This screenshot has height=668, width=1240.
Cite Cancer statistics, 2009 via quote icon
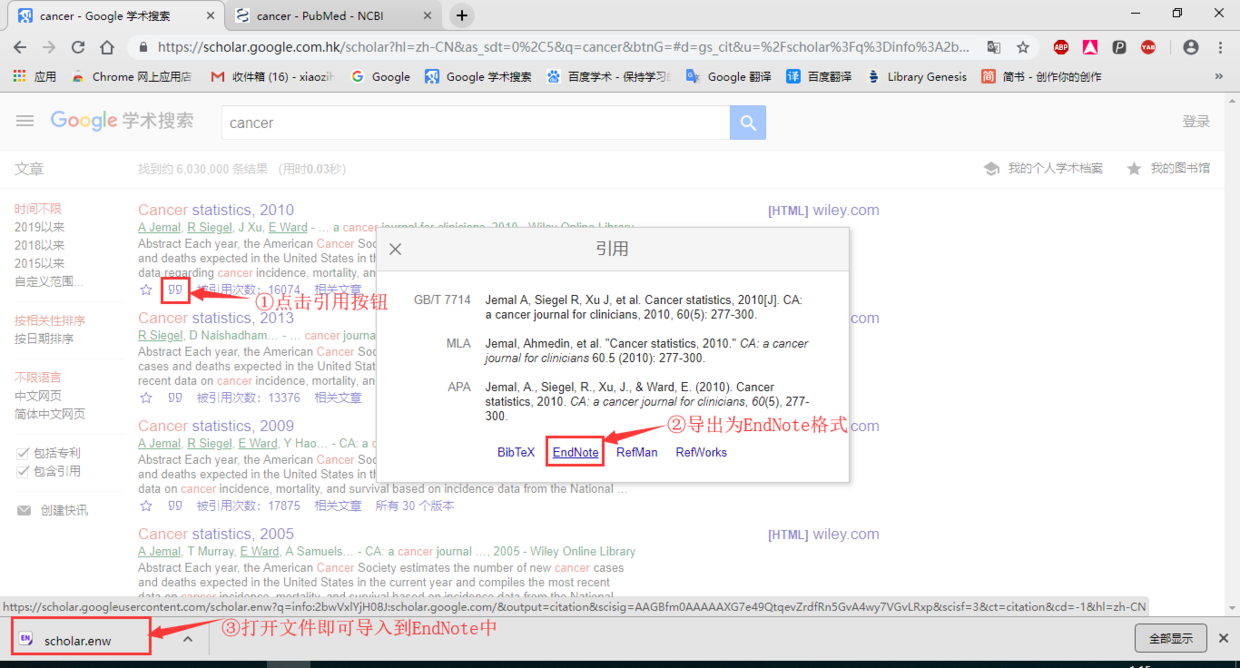(x=175, y=506)
